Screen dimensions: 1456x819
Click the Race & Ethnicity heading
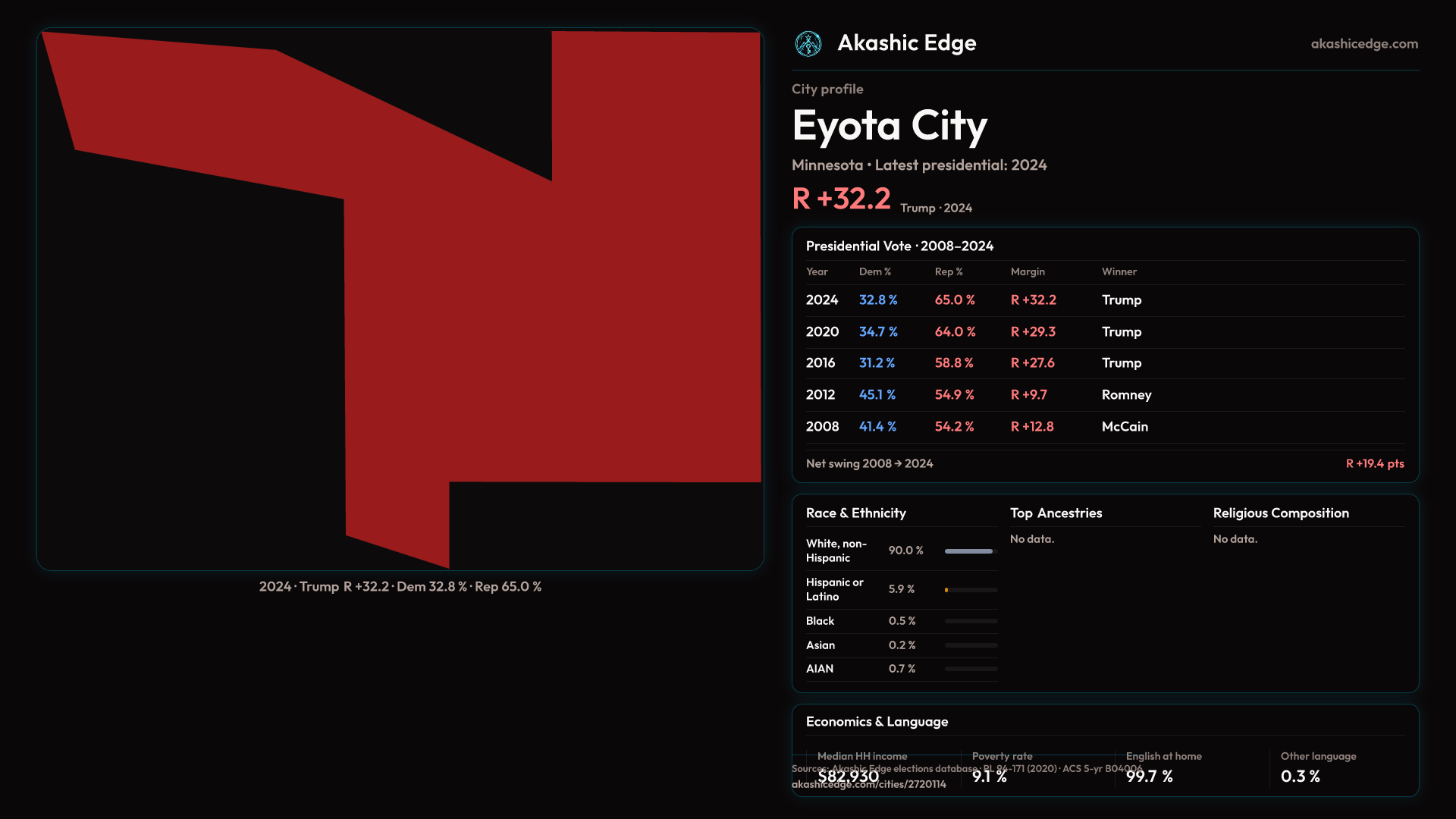click(855, 513)
